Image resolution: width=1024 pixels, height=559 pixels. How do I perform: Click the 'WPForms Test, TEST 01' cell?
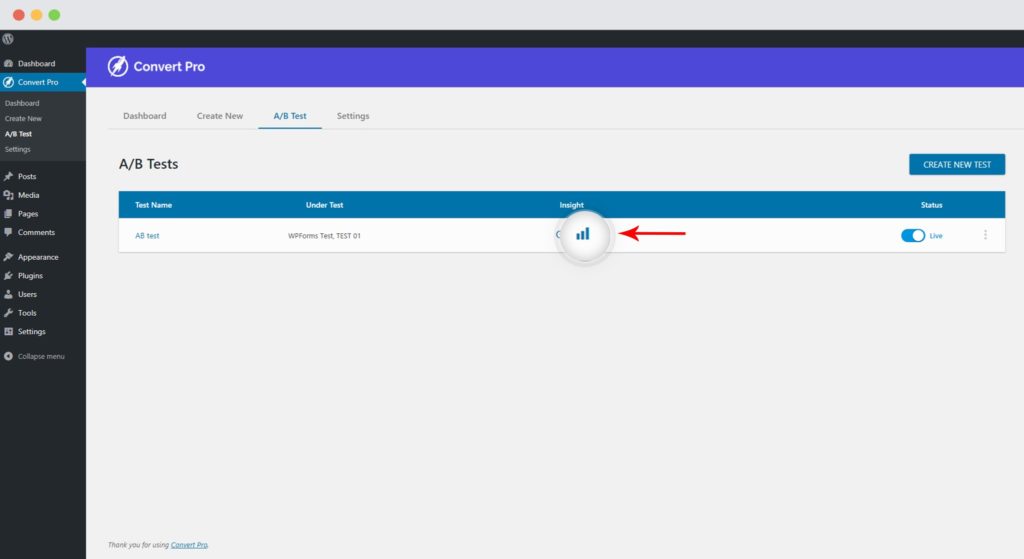pos(325,236)
